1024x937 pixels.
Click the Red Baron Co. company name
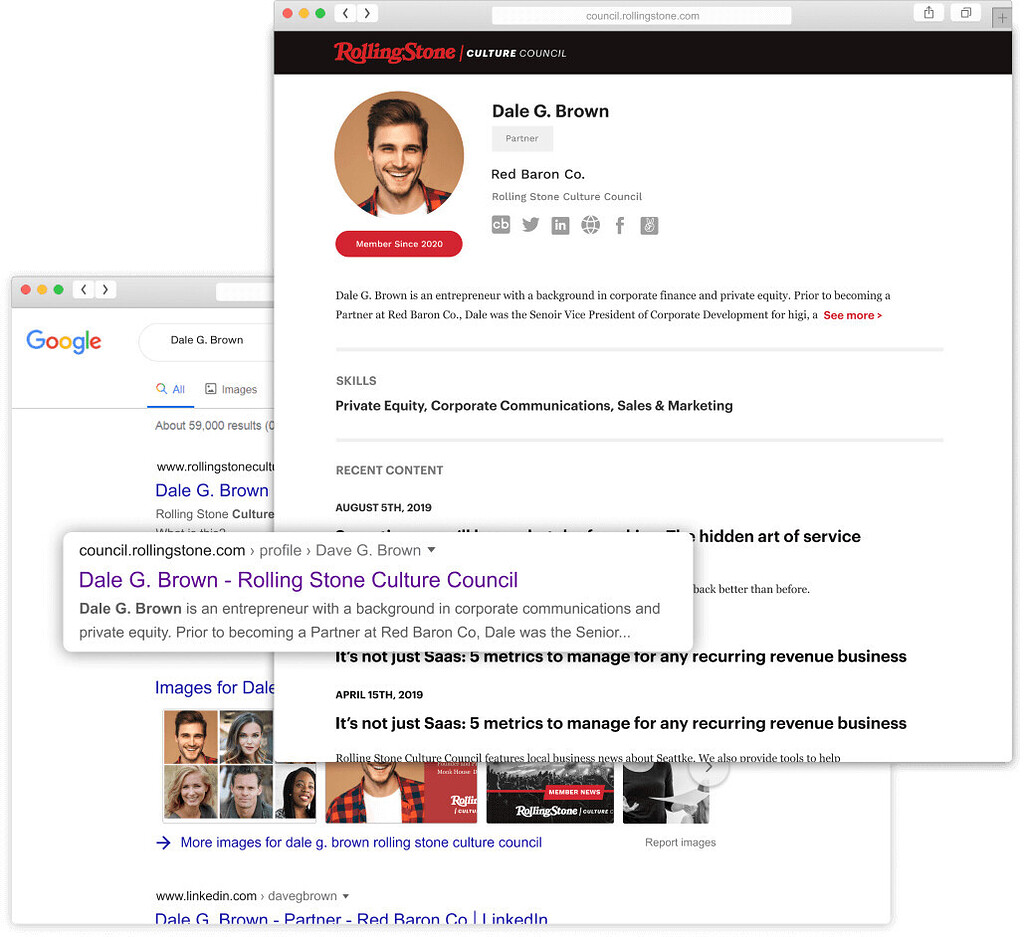[539, 175]
